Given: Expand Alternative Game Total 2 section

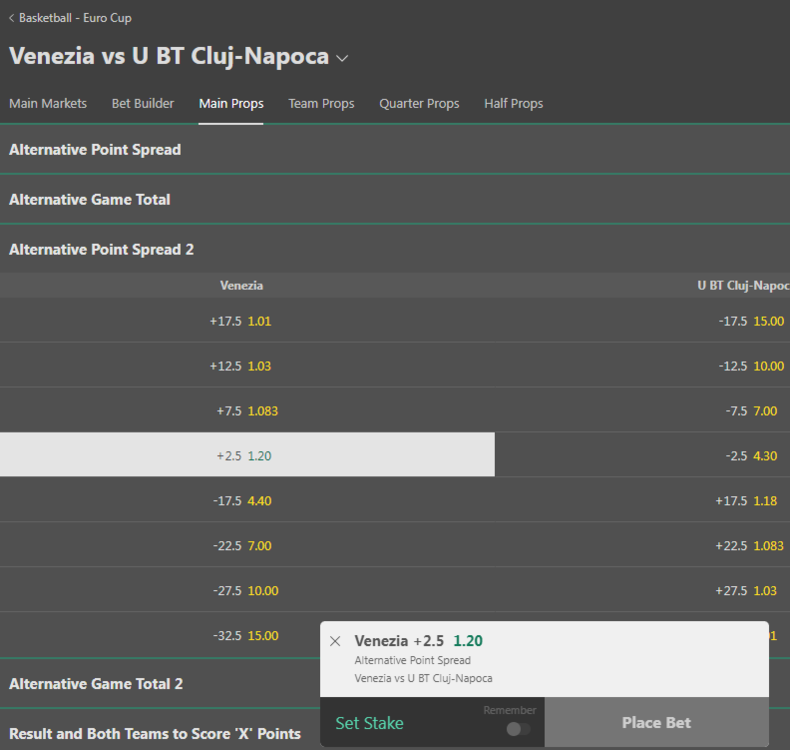Looking at the screenshot, I should (x=96, y=684).
